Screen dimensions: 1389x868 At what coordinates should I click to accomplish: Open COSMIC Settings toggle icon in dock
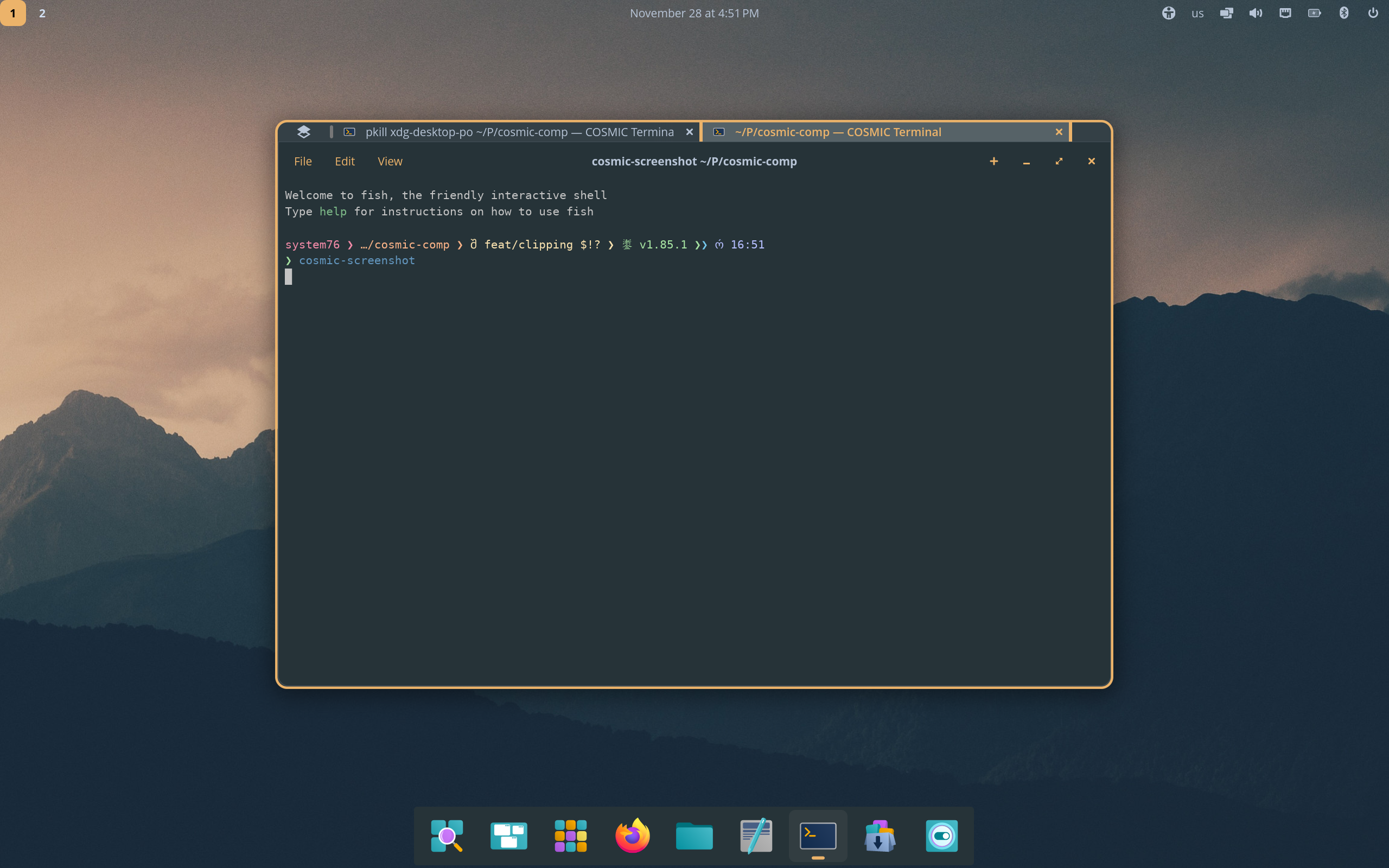(941, 836)
